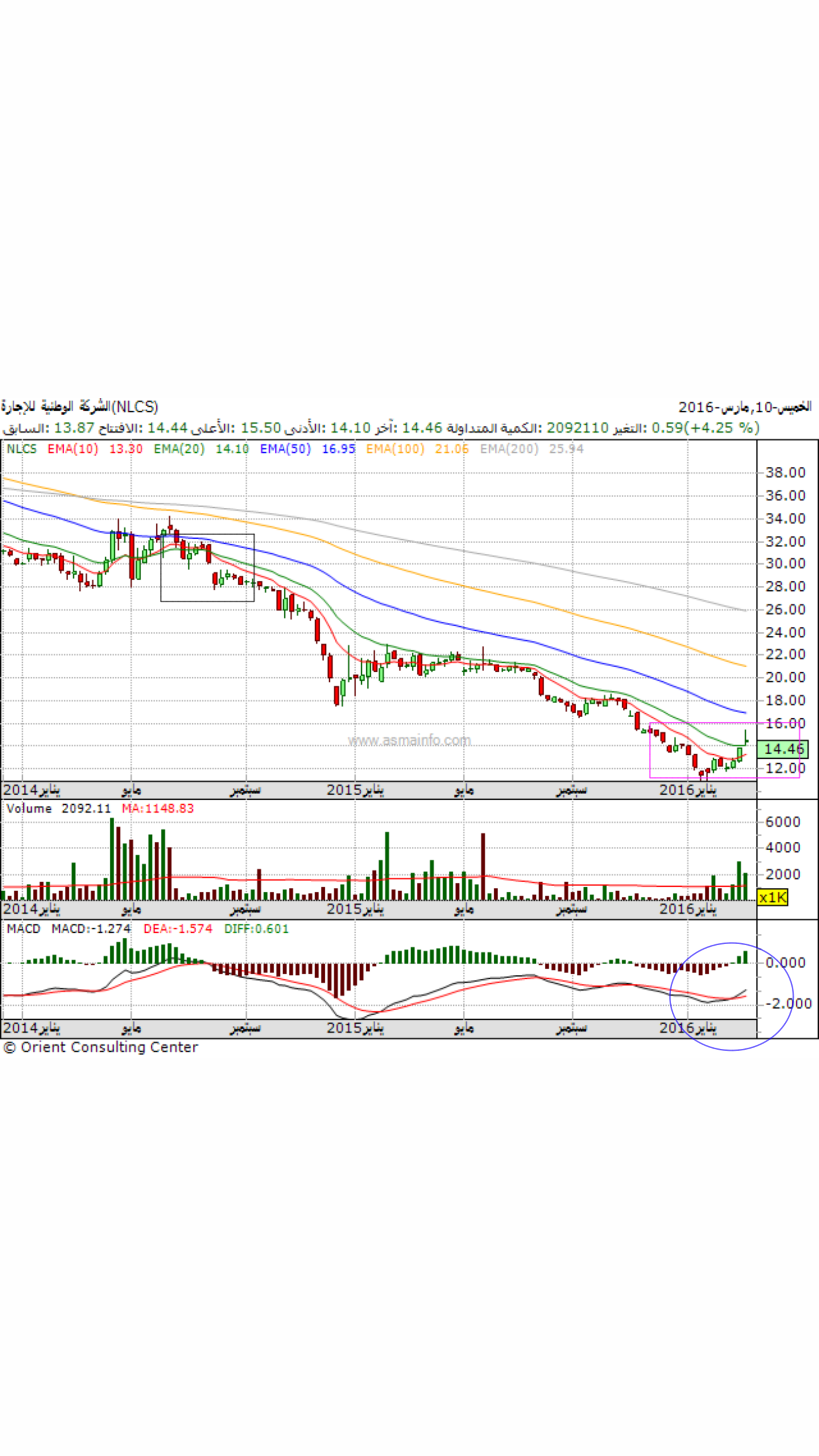Click the 2000 volume axis label

(x=783, y=874)
